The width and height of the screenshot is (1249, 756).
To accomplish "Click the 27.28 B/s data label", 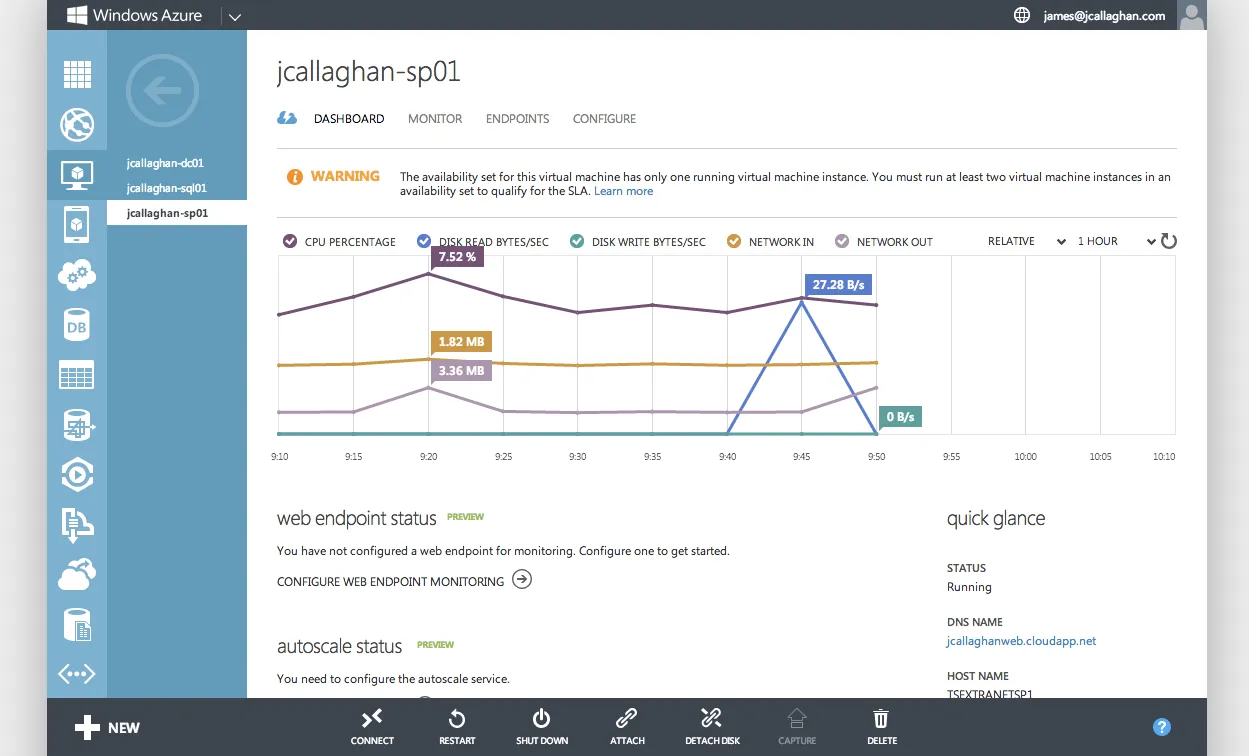I will coord(838,285).
